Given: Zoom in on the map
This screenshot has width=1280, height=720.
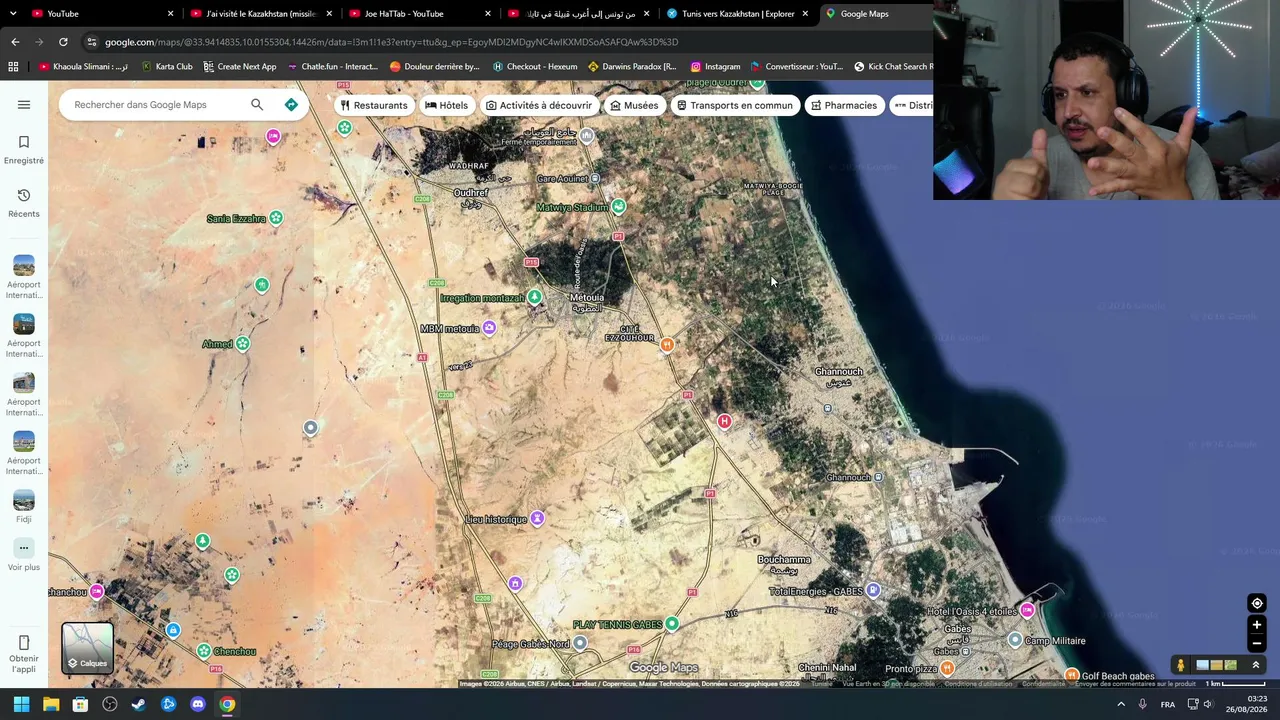Looking at the screenshot, I should coord(1257,625).
